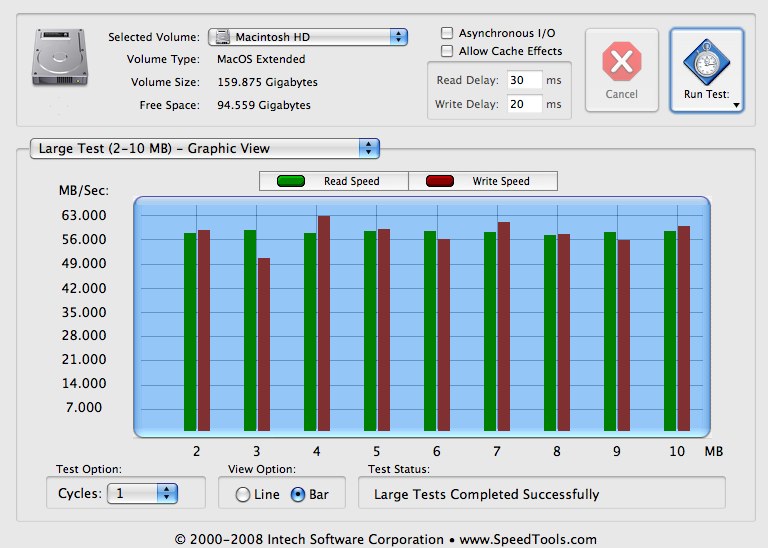
Task: Click the 7.000 axis label
Action: click(x=84, y=407)
